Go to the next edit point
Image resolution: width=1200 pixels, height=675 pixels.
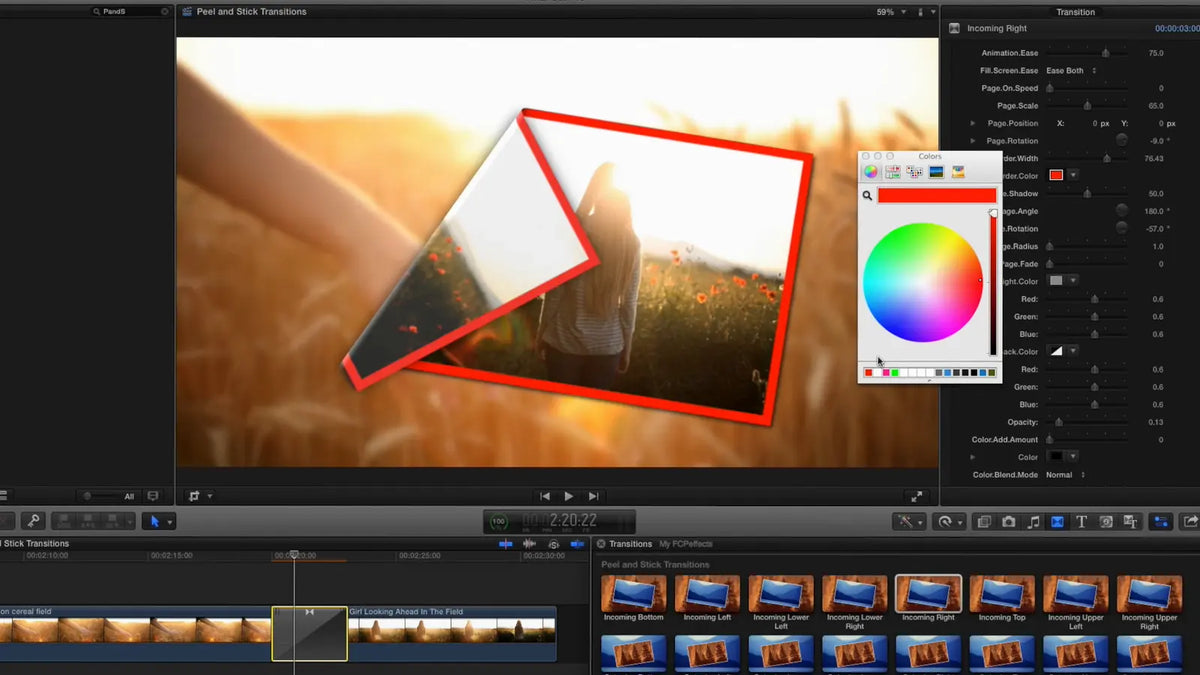tap(593, 496)
